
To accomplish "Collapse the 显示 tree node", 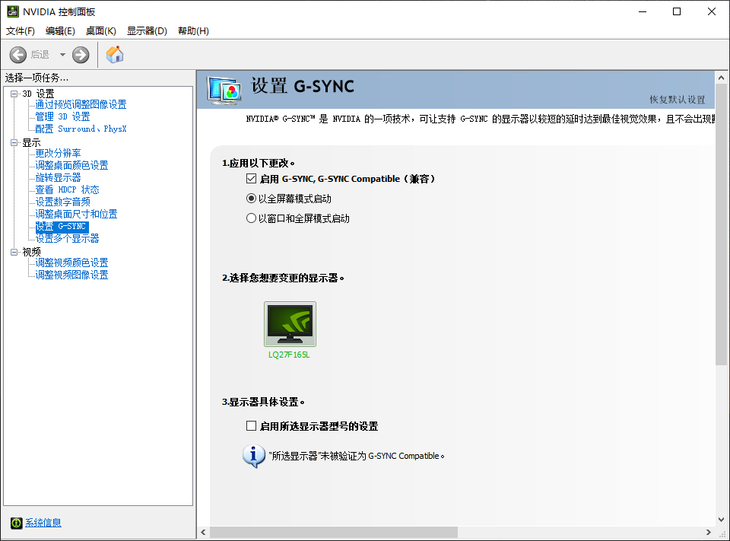I will (13, 142).
